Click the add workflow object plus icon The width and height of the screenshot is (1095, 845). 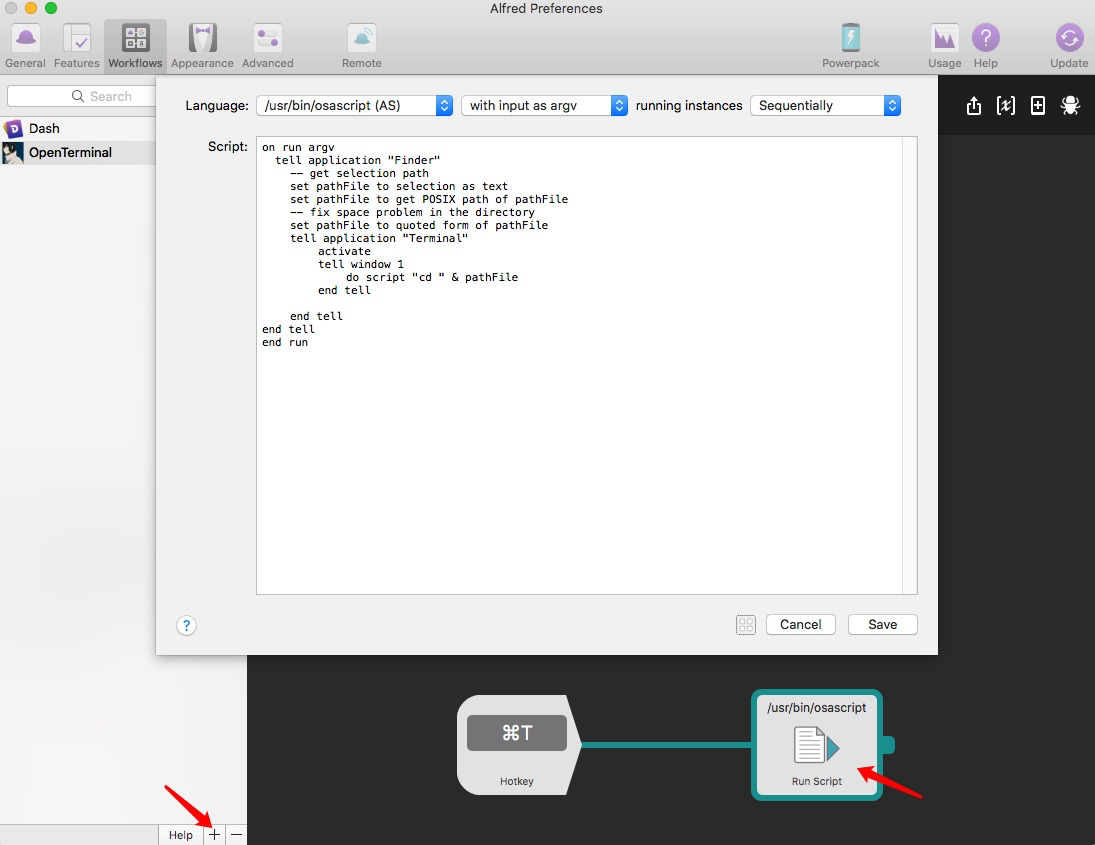[1038, 105]
